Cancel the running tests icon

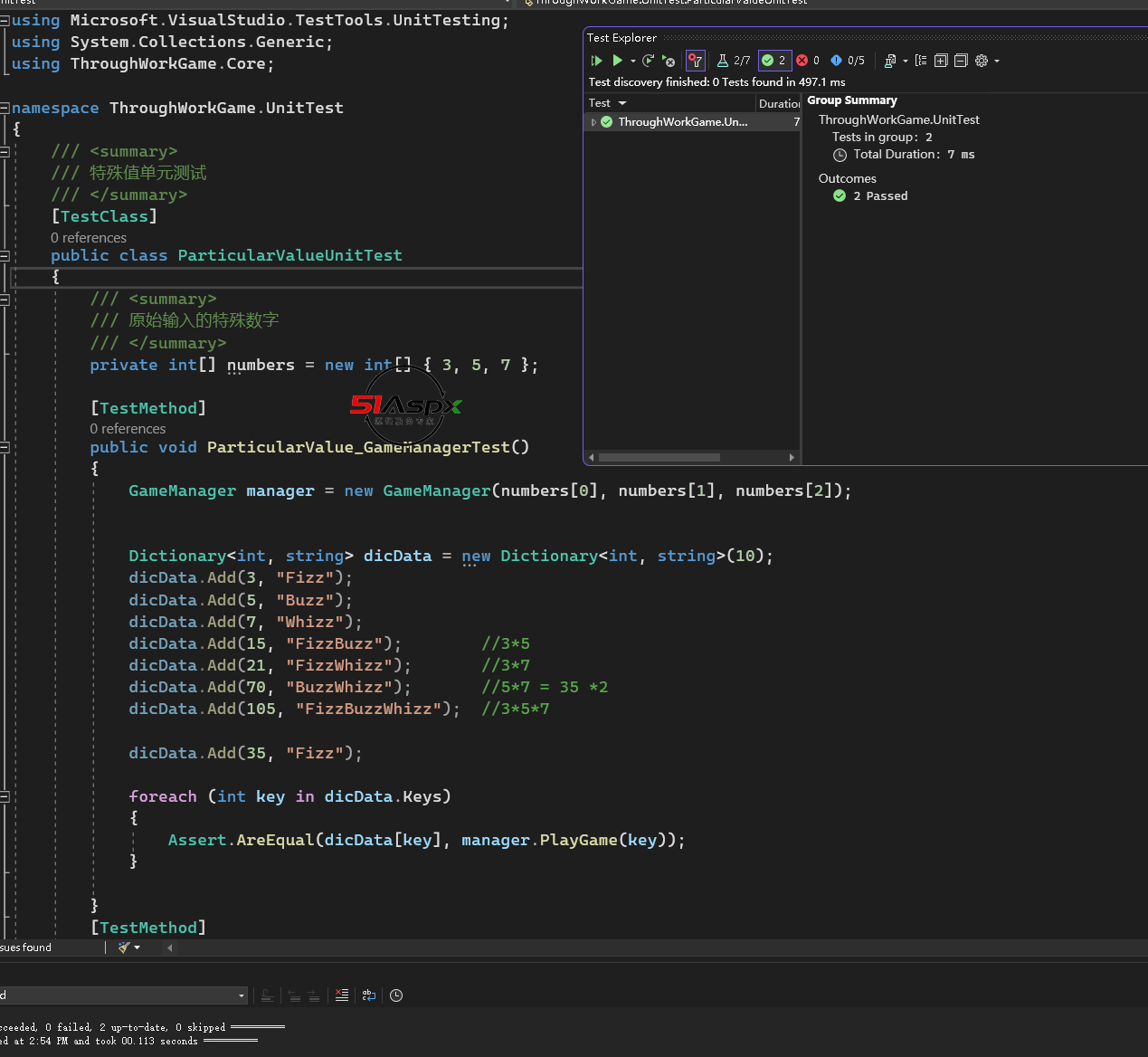tap(669, 61)
